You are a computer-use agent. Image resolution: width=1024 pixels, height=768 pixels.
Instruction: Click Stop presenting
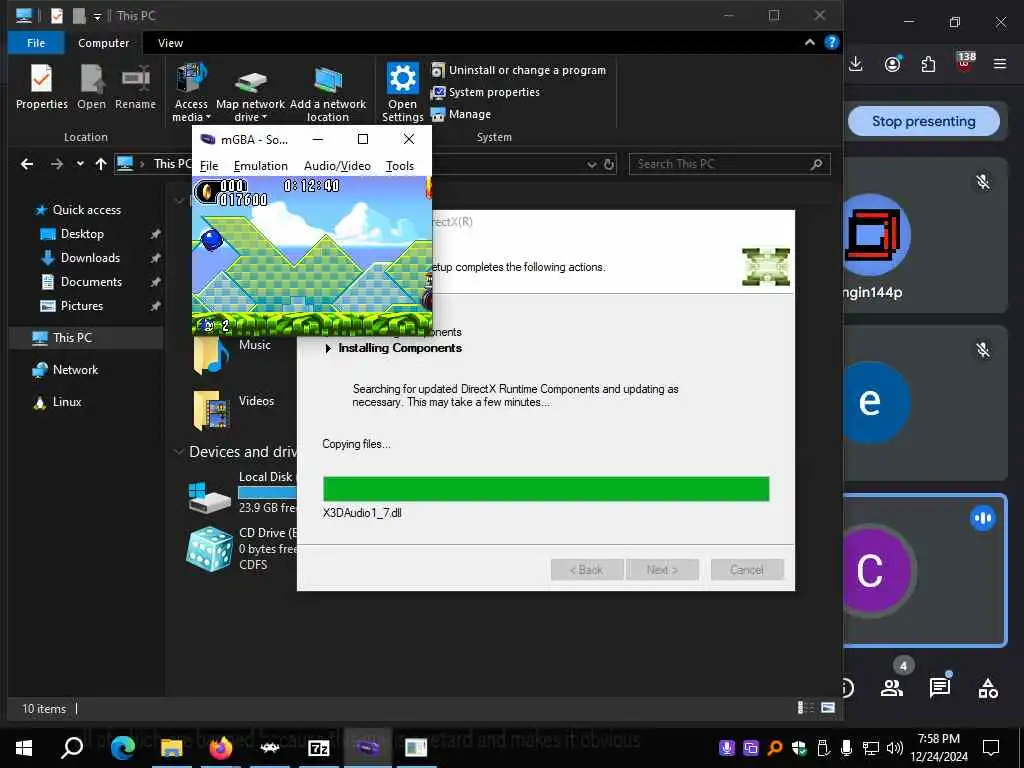click(x=923, y=121)
